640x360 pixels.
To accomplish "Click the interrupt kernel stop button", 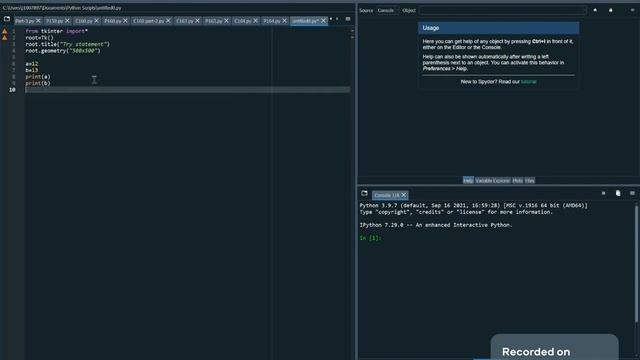I will click(603, 193).
